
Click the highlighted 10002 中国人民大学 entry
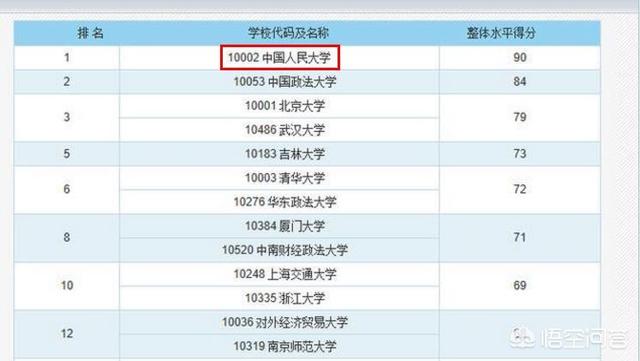pyautogui.click(x=280, y=58)
